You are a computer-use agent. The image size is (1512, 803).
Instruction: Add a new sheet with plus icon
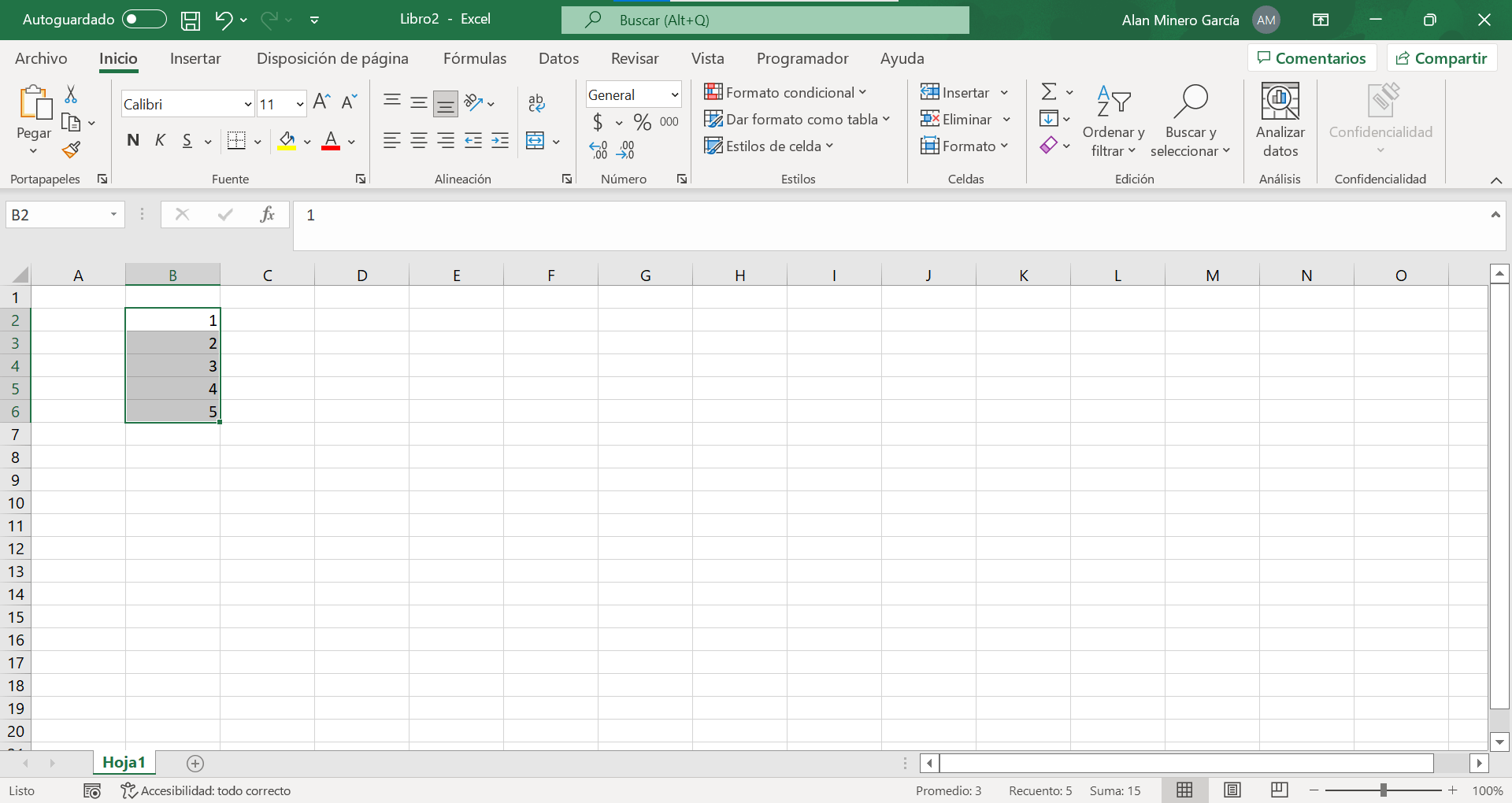[x=195, y=763]
